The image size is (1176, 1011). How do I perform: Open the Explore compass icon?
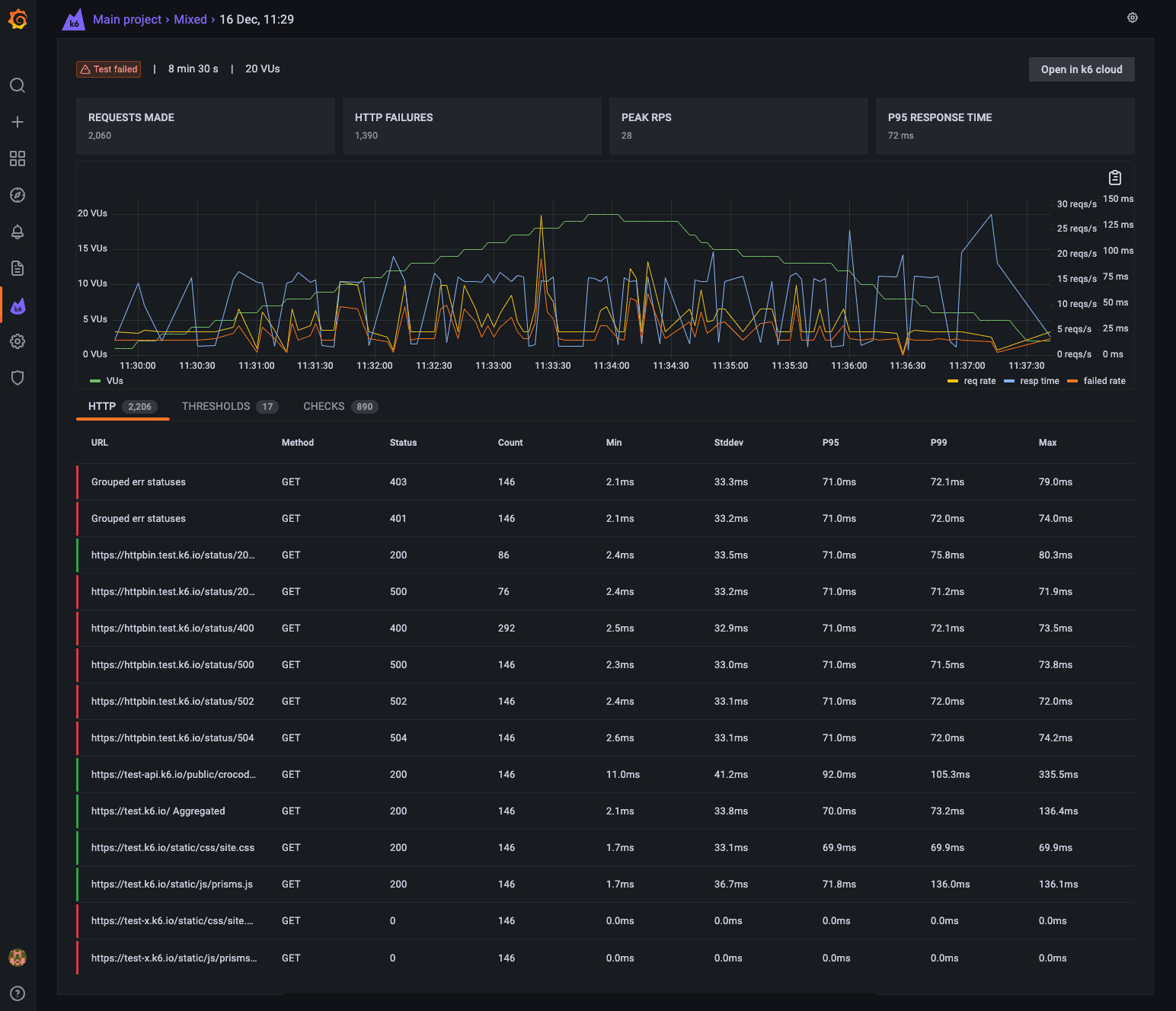point(18,195)
